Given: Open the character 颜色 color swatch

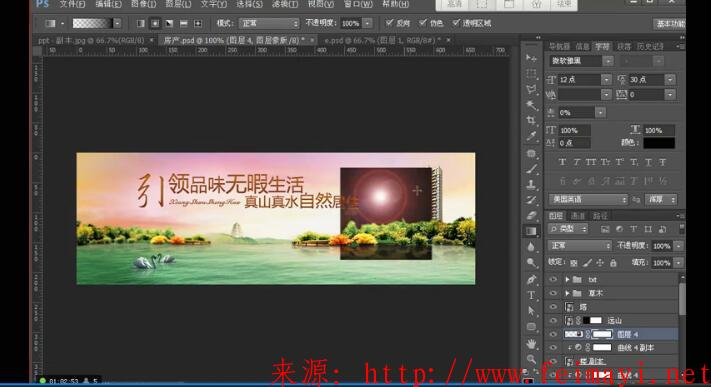Looking at the screenshot, I should point(659,143).
